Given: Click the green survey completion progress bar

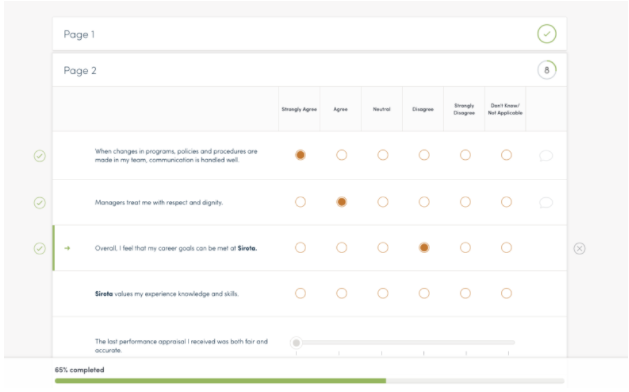Looking at the screenshot, I should [x=220, y=381].
